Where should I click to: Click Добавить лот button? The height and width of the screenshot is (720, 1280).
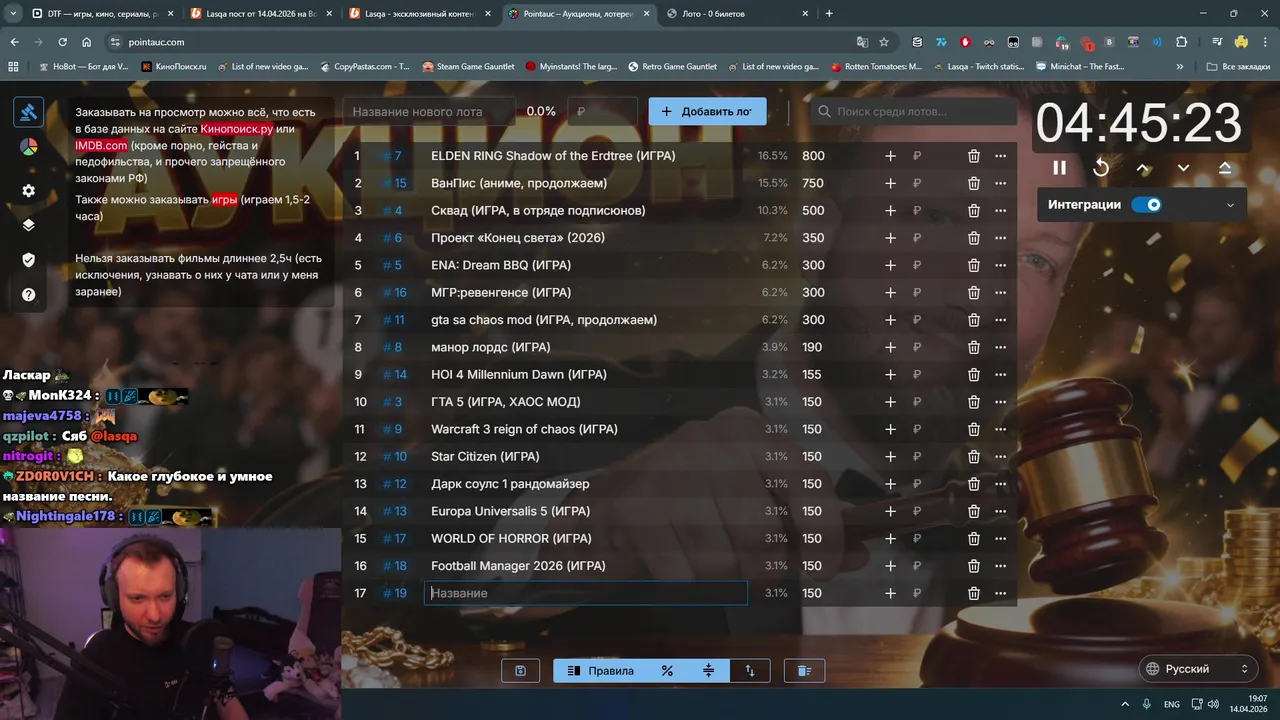(707, 111)
